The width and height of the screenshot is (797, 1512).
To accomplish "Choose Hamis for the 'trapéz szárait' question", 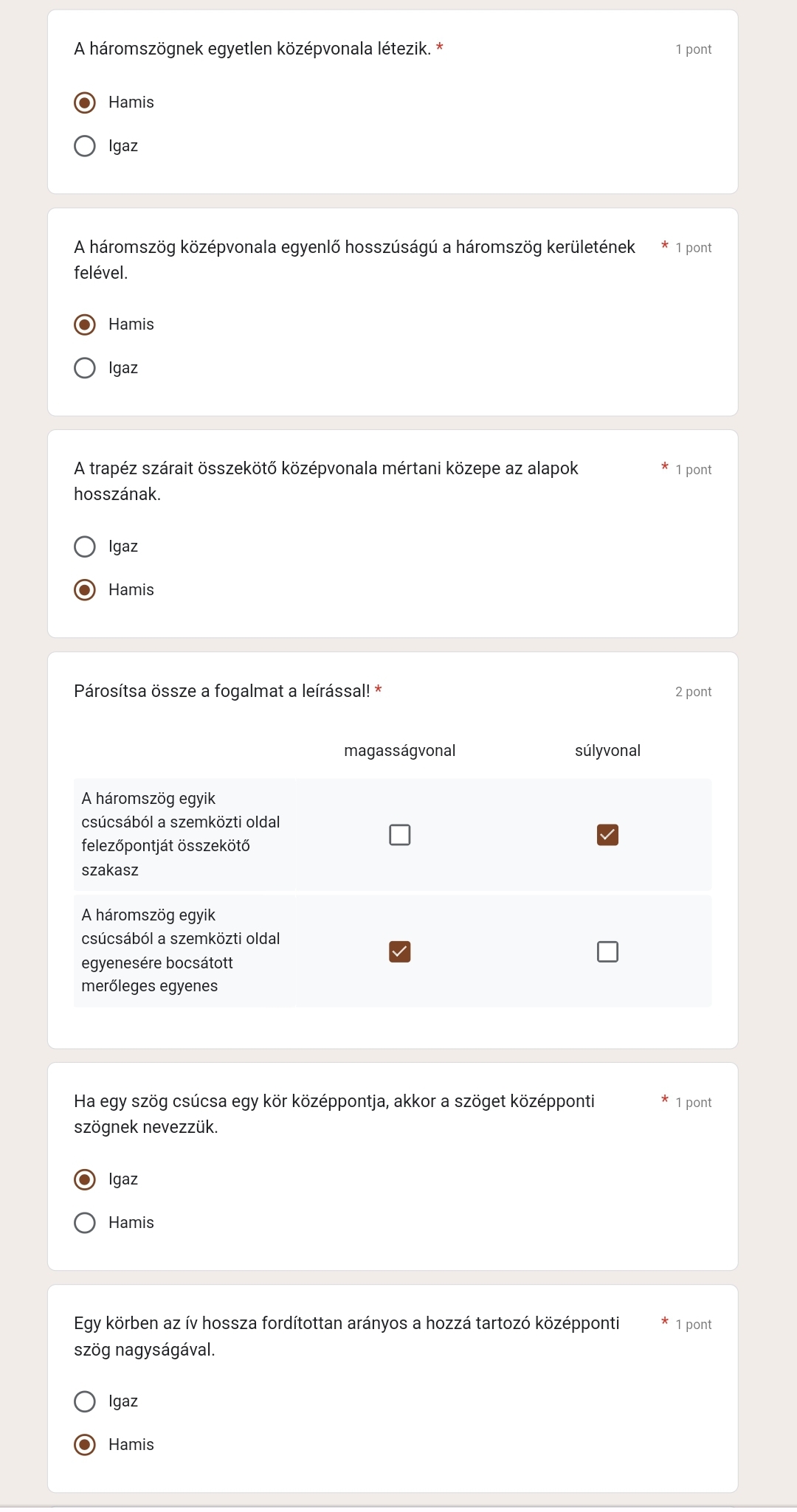I will (85, 590).
